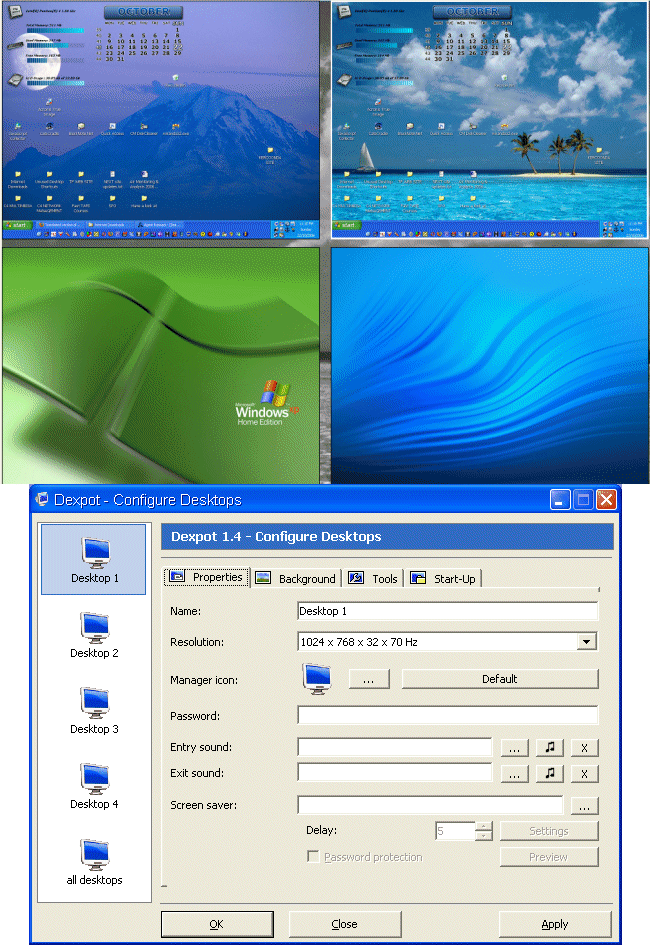650x945 pixels.
Task: Open the Resolution dropdown
Action: 586,642
